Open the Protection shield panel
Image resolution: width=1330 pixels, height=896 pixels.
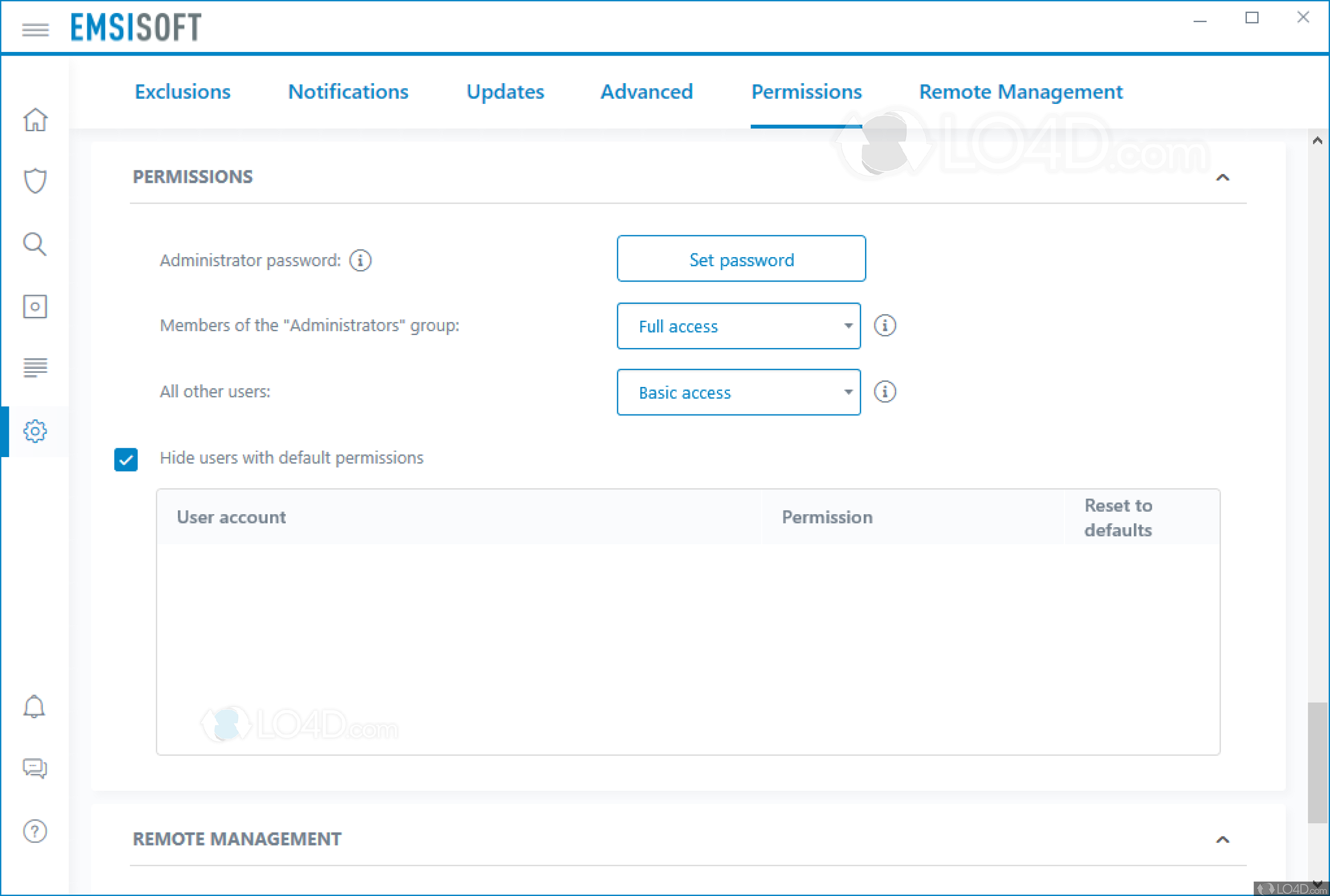pyautogui.click(x=35, y=180)
